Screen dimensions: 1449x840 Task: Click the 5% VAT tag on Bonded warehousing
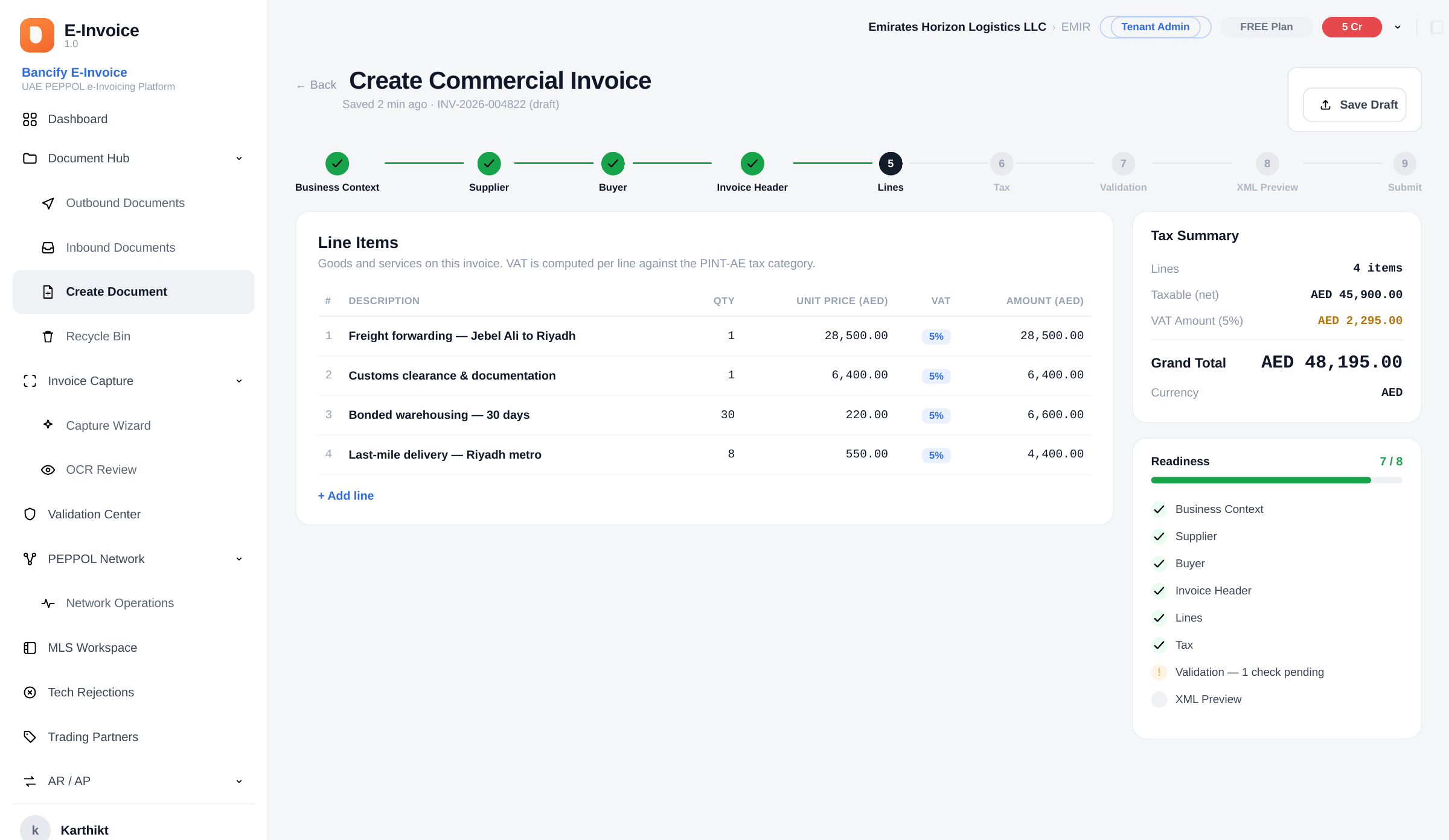click(936, 416)
